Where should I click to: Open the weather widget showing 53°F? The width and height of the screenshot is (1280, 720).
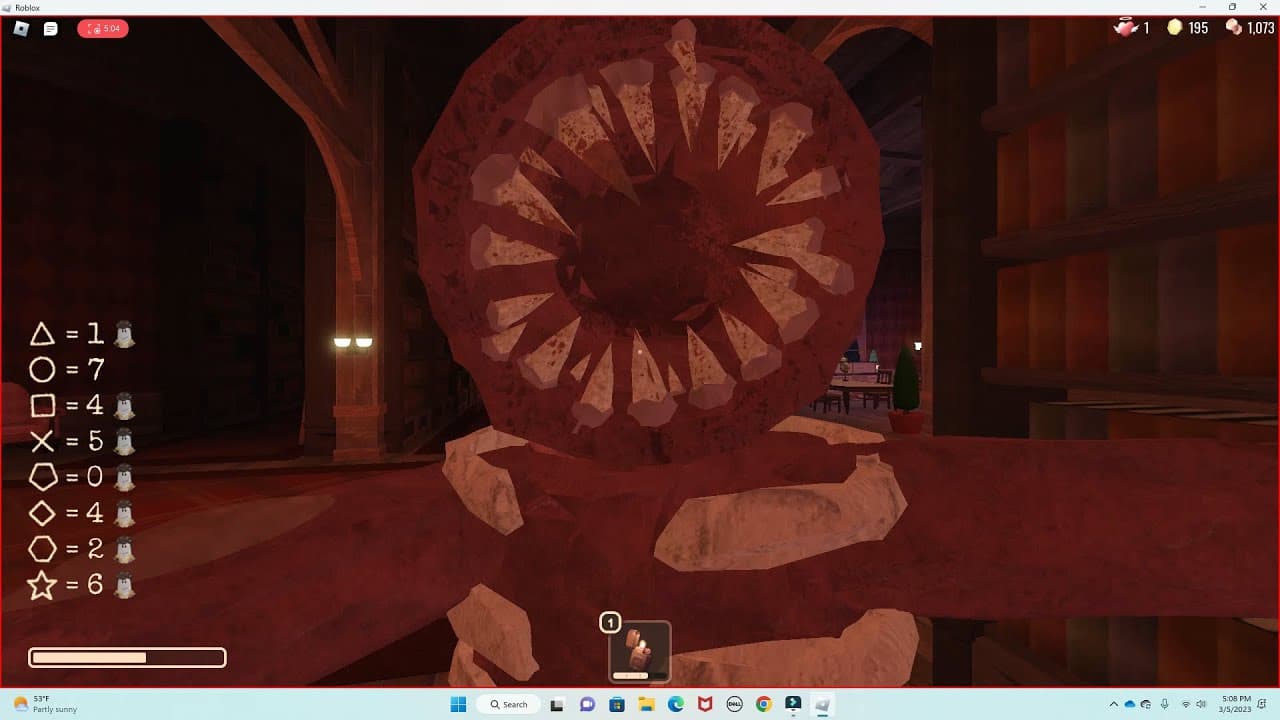point(46,704)
